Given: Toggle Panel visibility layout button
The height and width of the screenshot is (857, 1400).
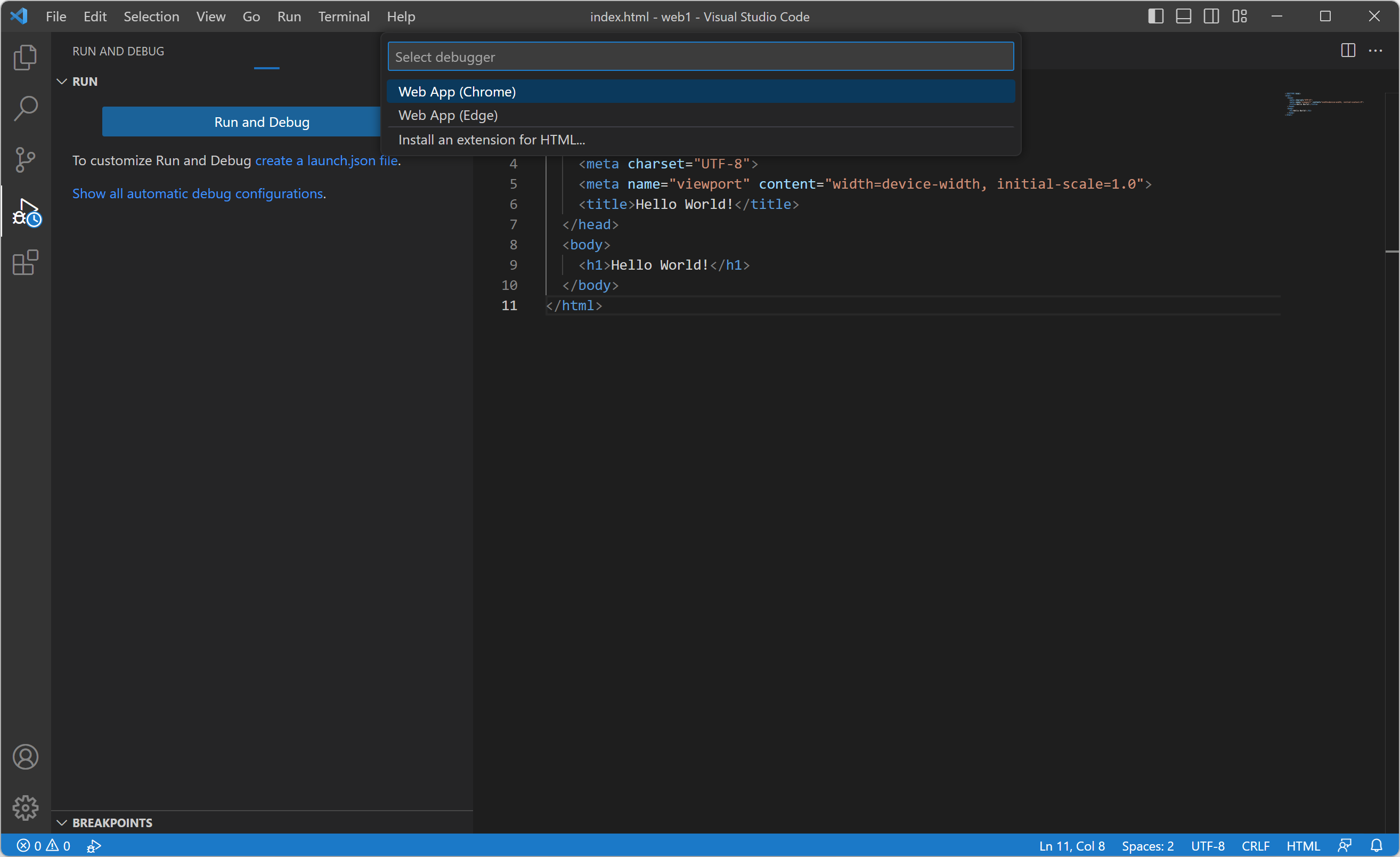Looking at the screenshot, I should tap(1183, 17).
